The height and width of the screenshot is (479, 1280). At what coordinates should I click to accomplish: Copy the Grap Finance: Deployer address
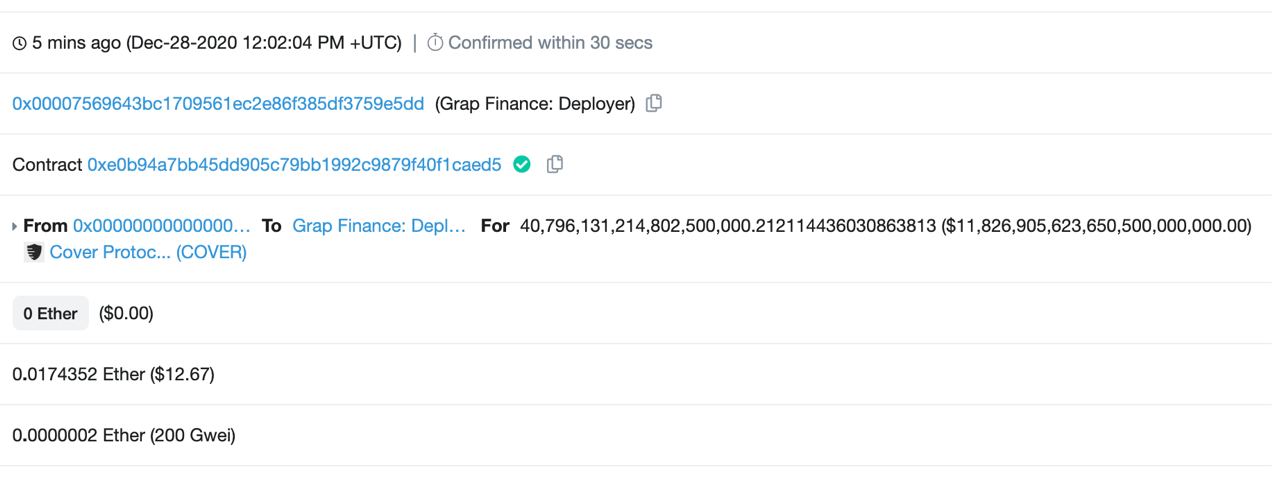[654, 103]
